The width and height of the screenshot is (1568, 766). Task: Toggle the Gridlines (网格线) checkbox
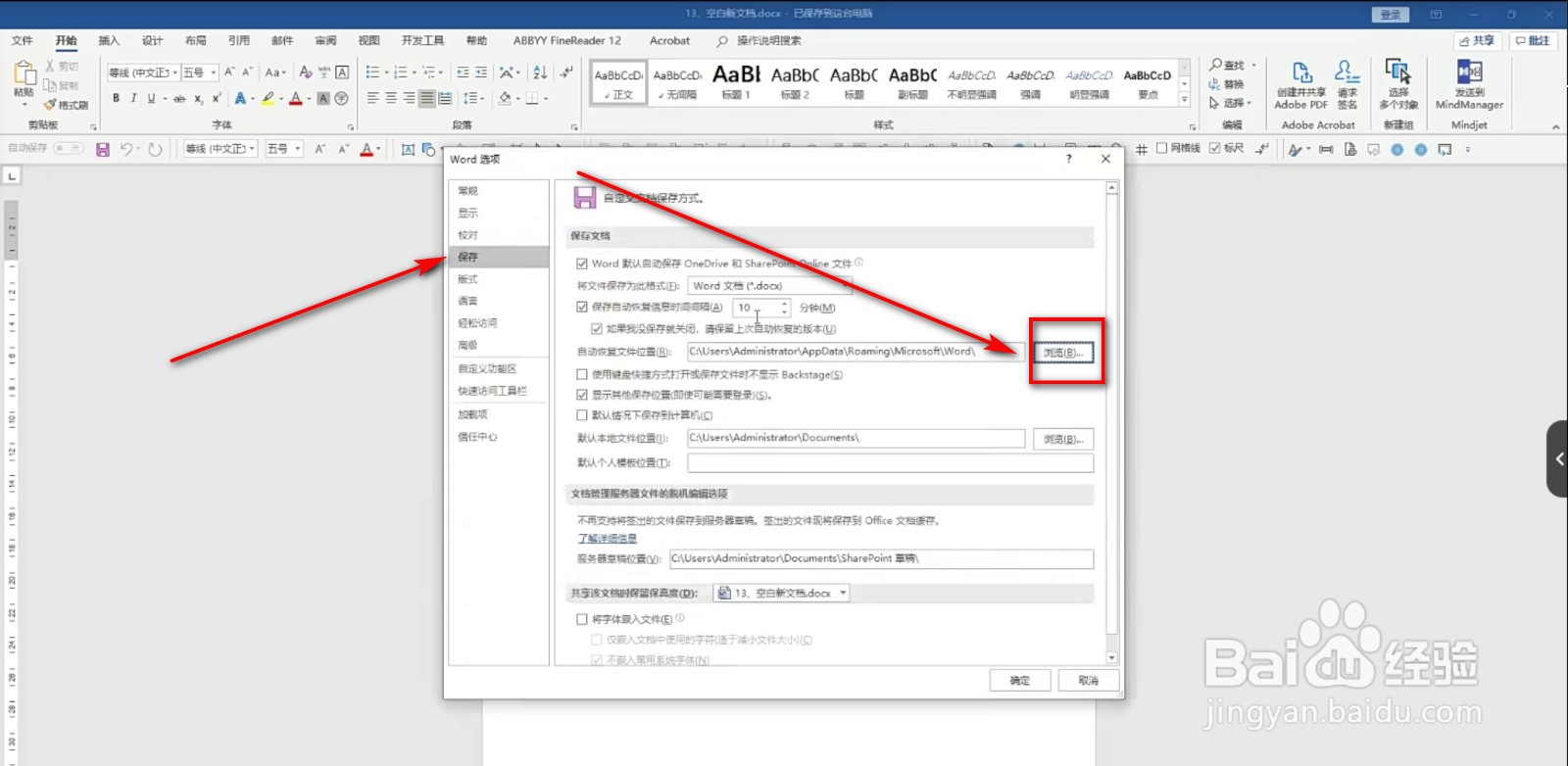click(x=1161, y=148)
